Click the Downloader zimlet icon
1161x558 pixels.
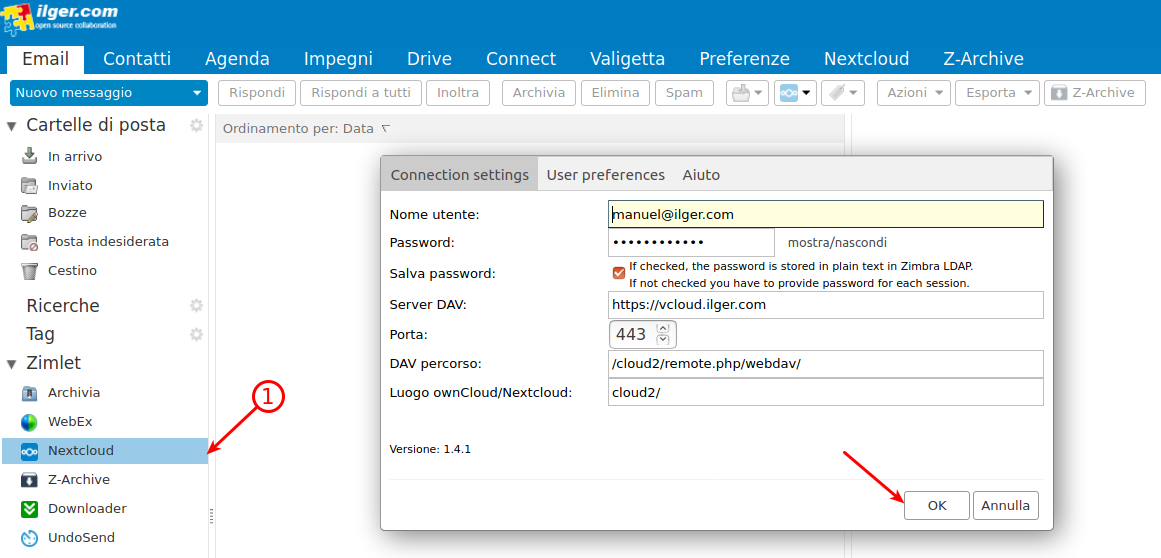(30, 509)
